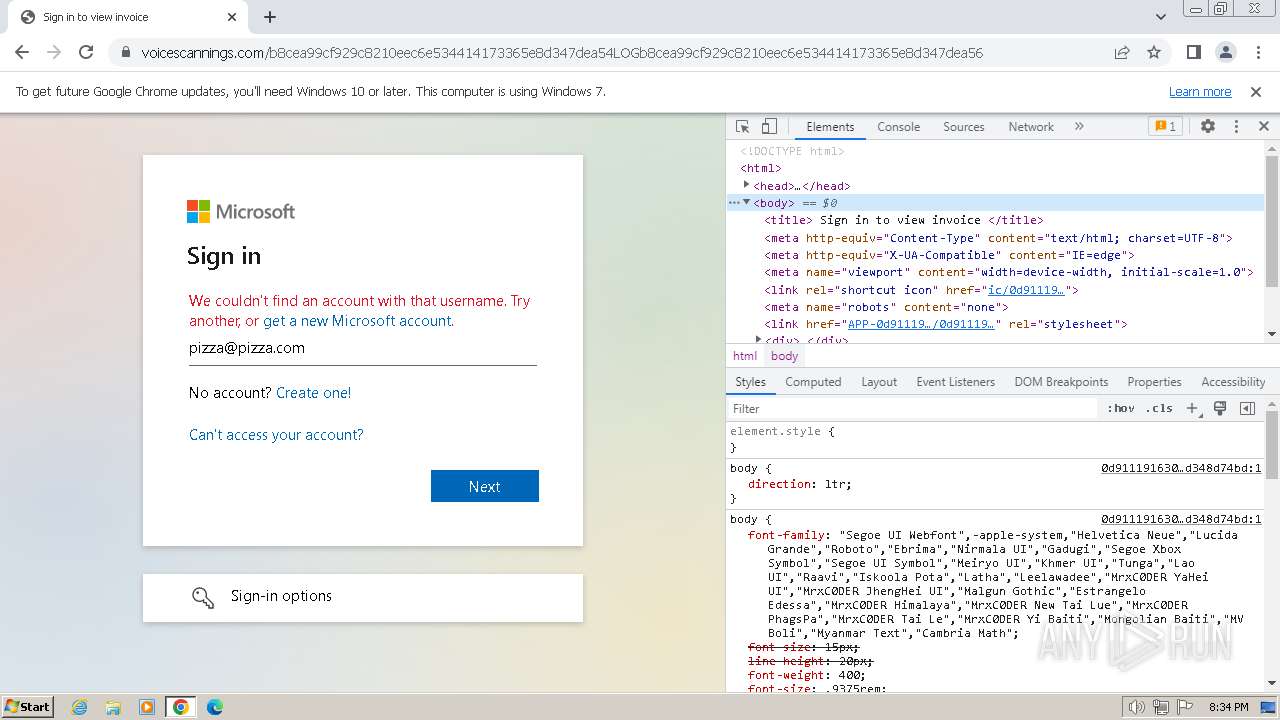Viewport: 1280px width, 720px height.
Task: Collapse the body element node
Action: 746,202
